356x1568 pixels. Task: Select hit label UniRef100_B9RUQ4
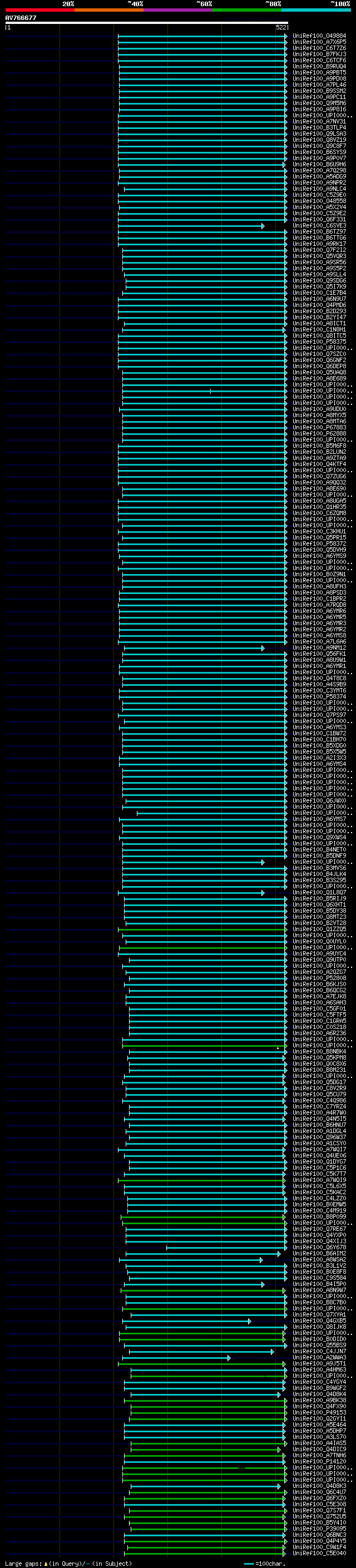click(319, 66)
